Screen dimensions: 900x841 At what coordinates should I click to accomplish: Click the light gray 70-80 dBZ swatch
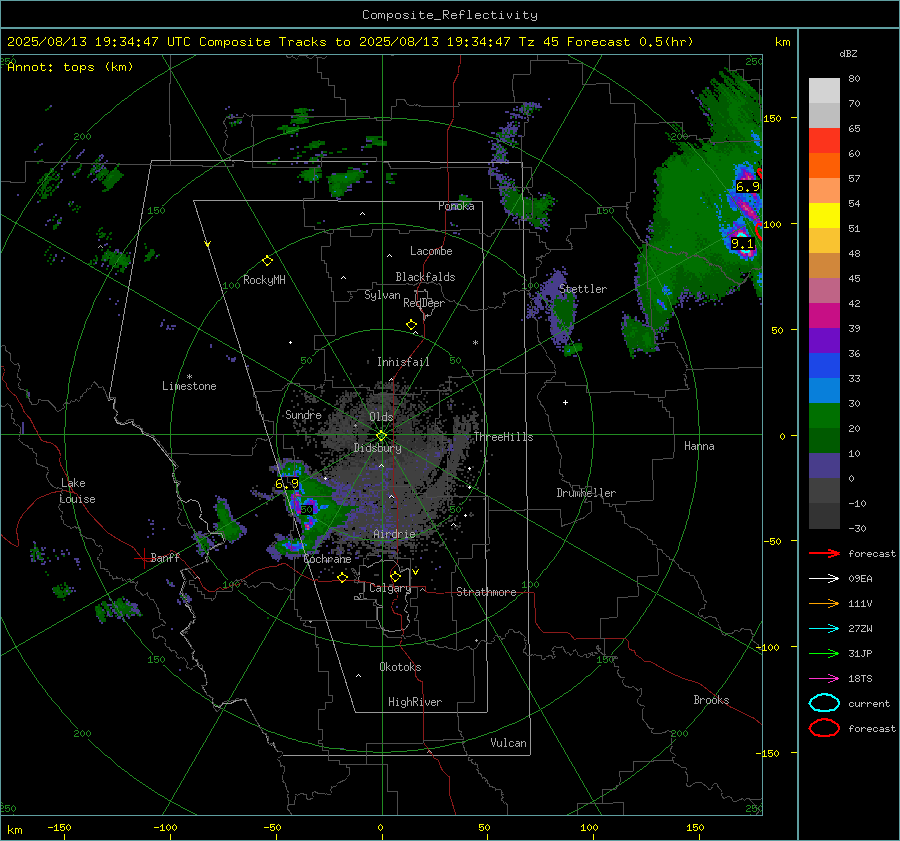(x=824, y=91)
